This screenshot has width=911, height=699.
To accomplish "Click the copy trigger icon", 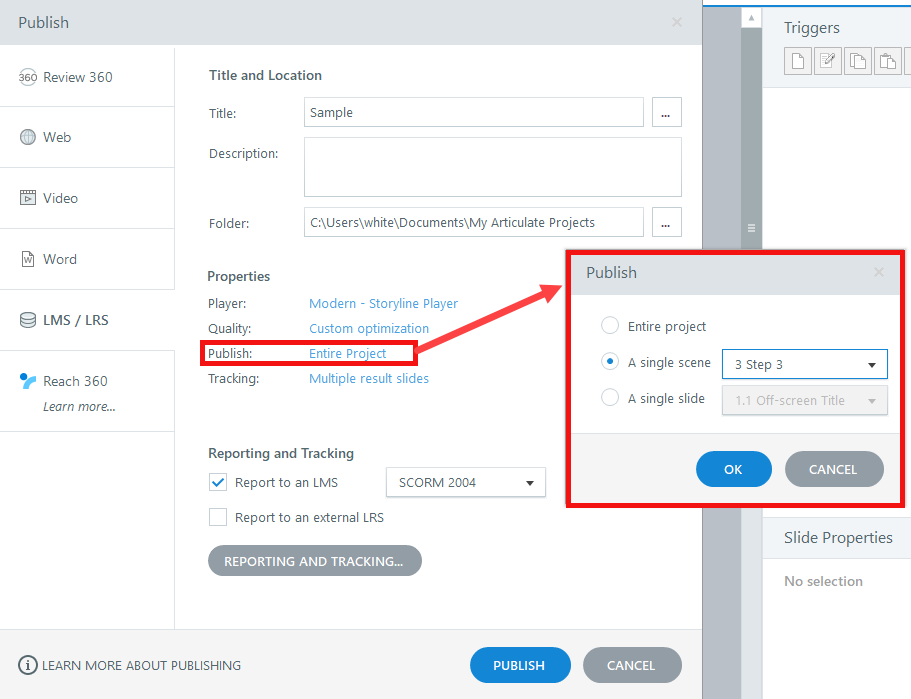I will (x=858, y=61).
